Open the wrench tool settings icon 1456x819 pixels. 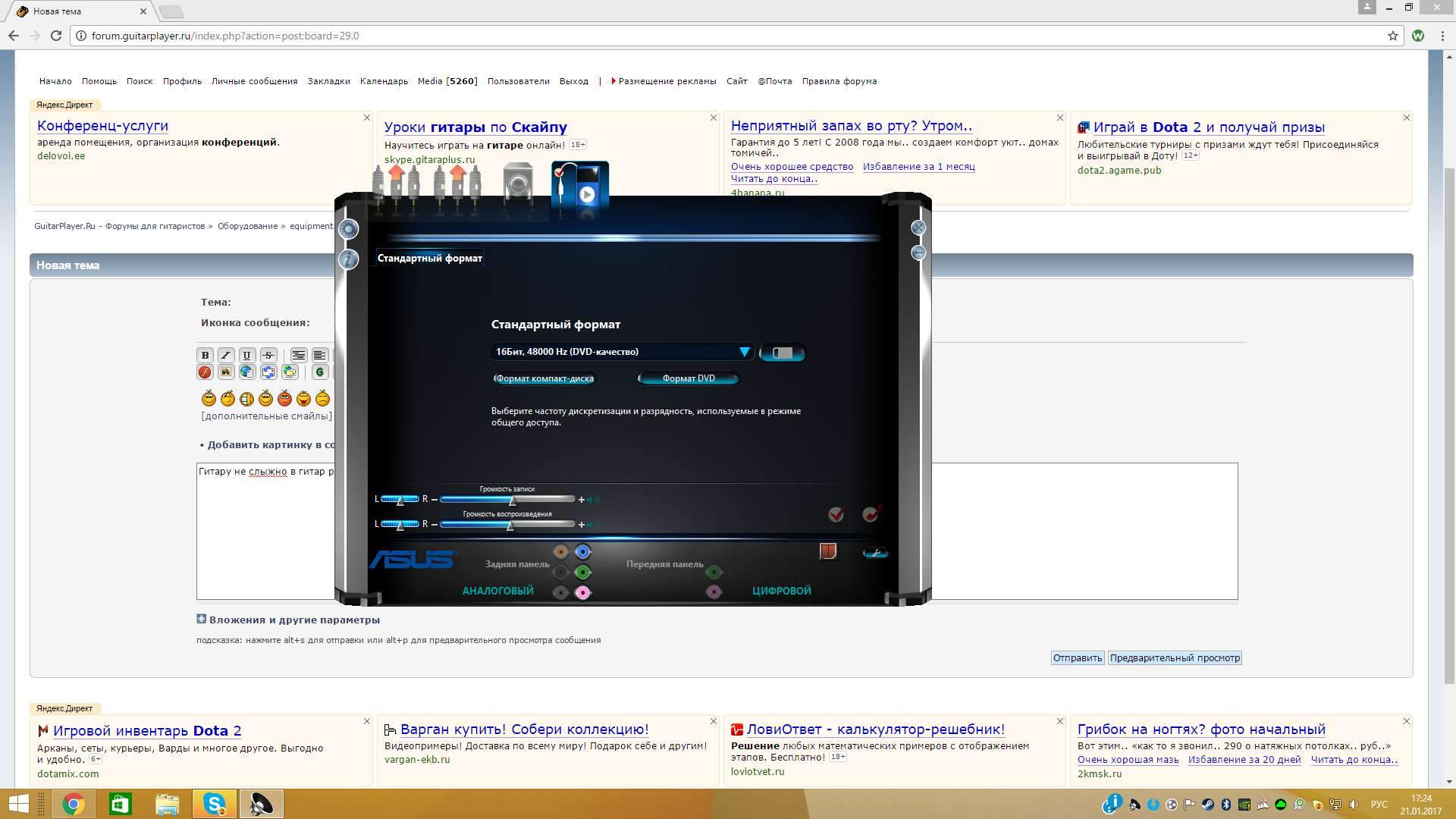875,553
